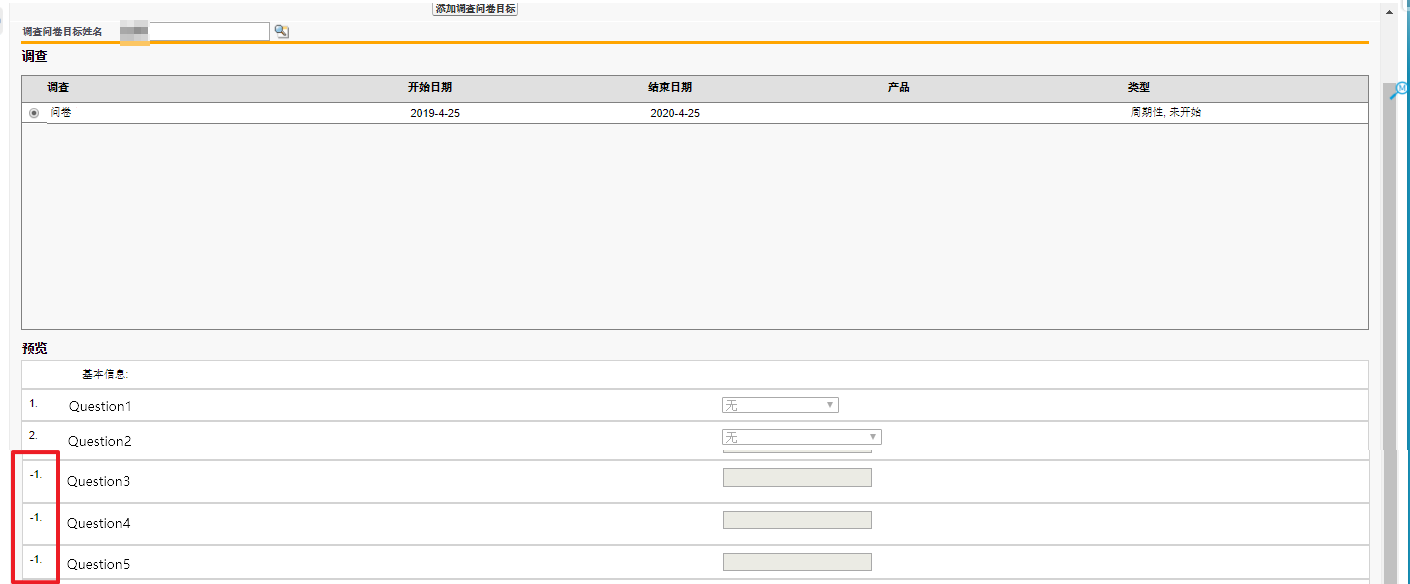
Task: Click the 开始日期 column header
Action: (429, 88)
